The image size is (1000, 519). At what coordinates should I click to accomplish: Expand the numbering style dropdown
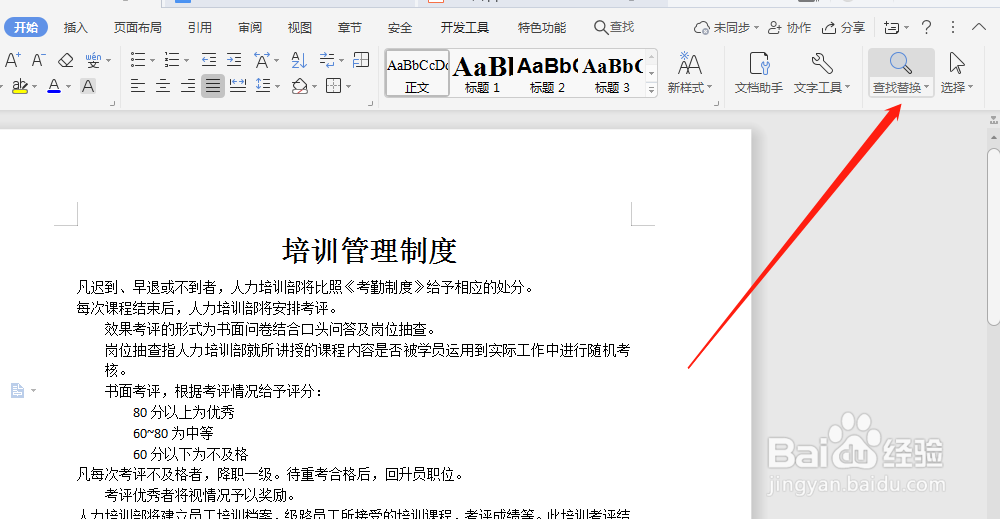[x=186, y=61]
